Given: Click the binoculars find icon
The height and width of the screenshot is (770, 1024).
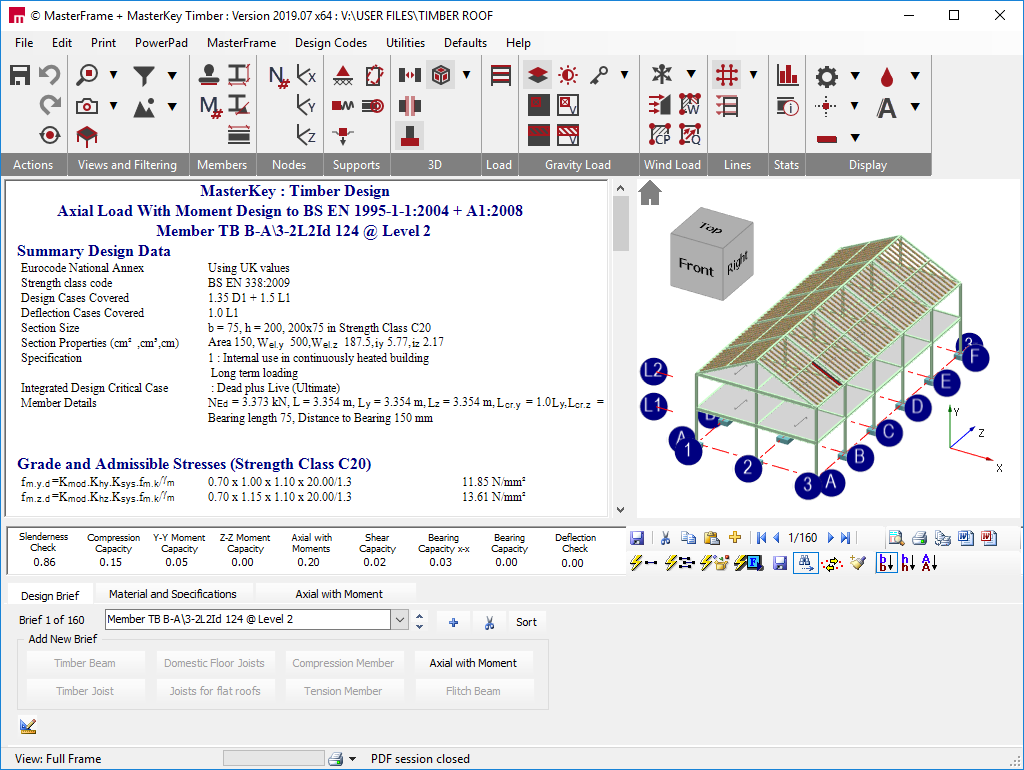Looking at the screenshot, I should pyautogui.click(x=805, y=563).
